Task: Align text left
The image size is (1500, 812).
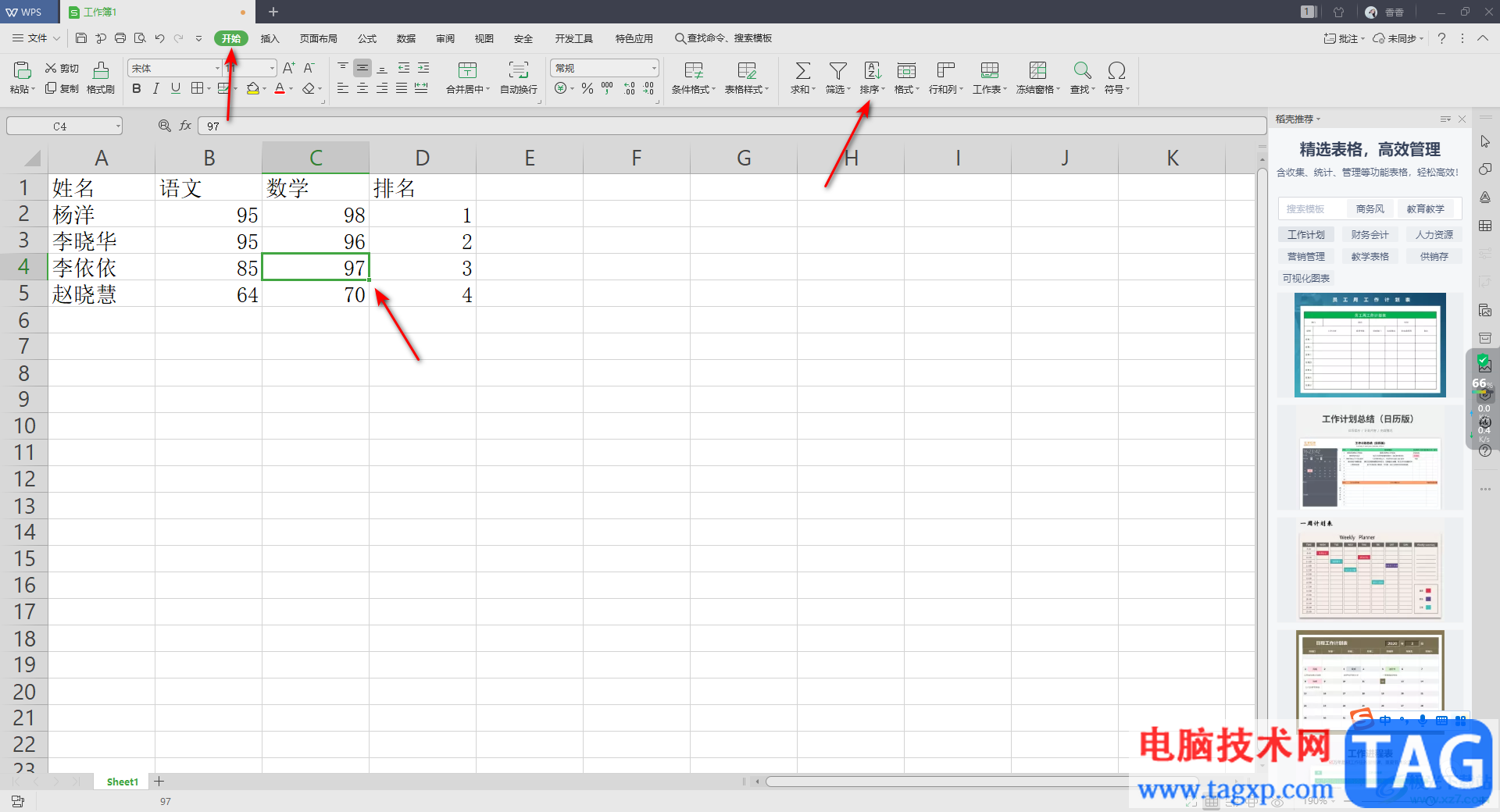Action: (x=343, y=89)
